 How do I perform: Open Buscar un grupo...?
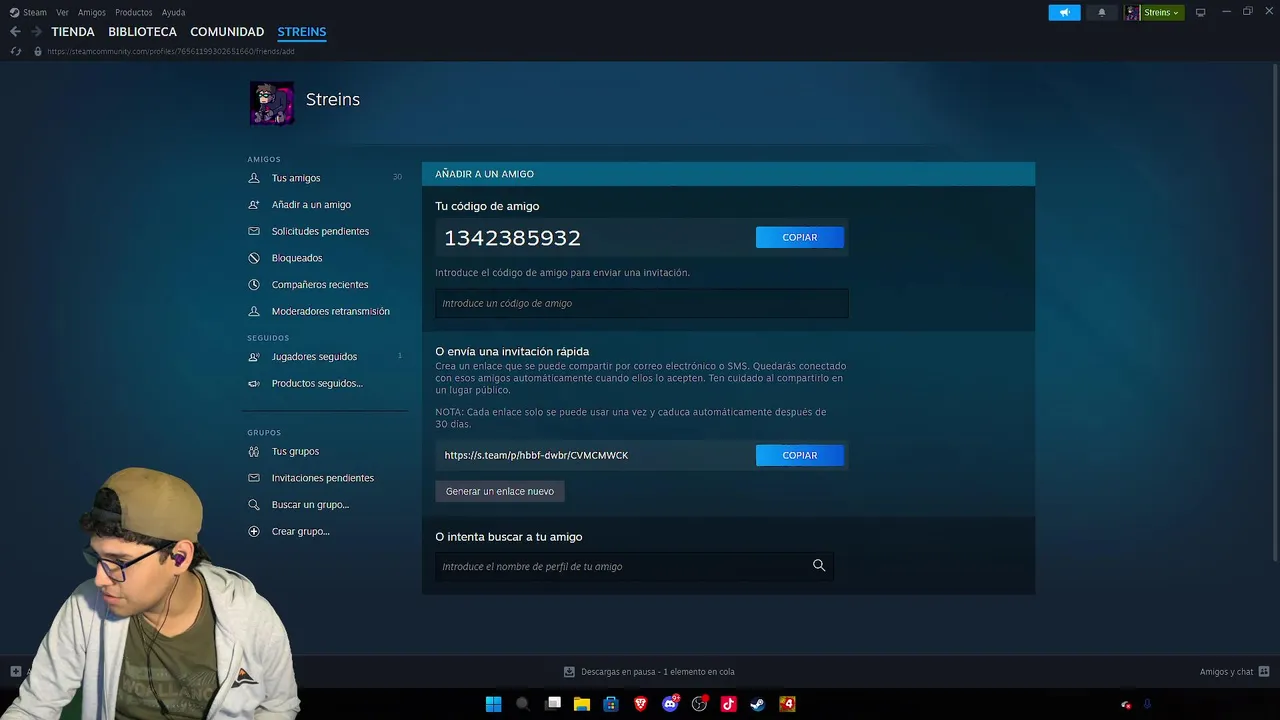(x=310, y=505)
